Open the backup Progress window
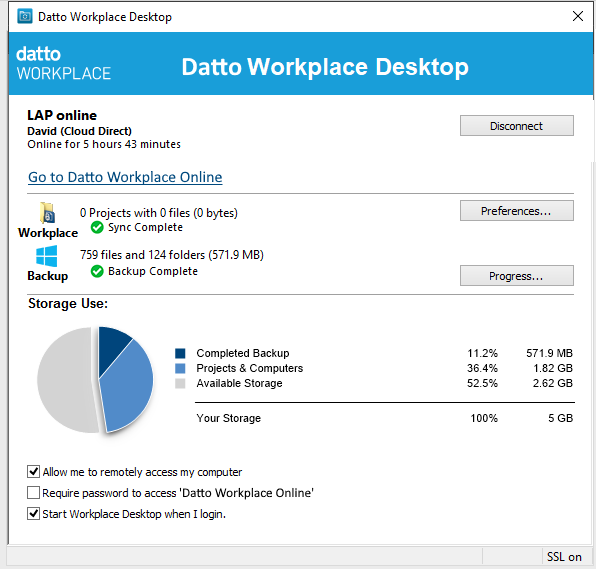596x569 pixels. pos(517,276)
